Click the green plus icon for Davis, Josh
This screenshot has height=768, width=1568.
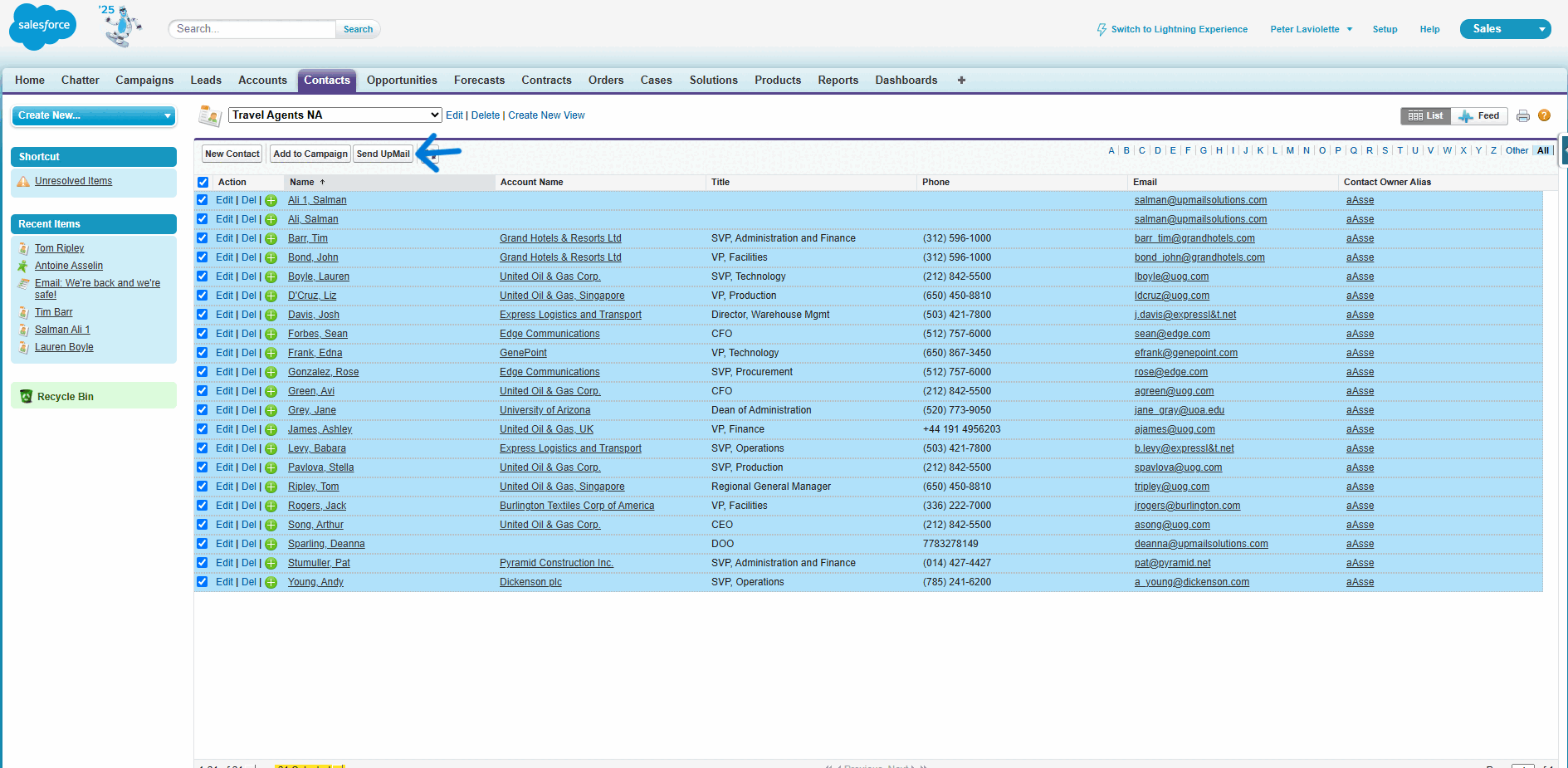[271, 316]
